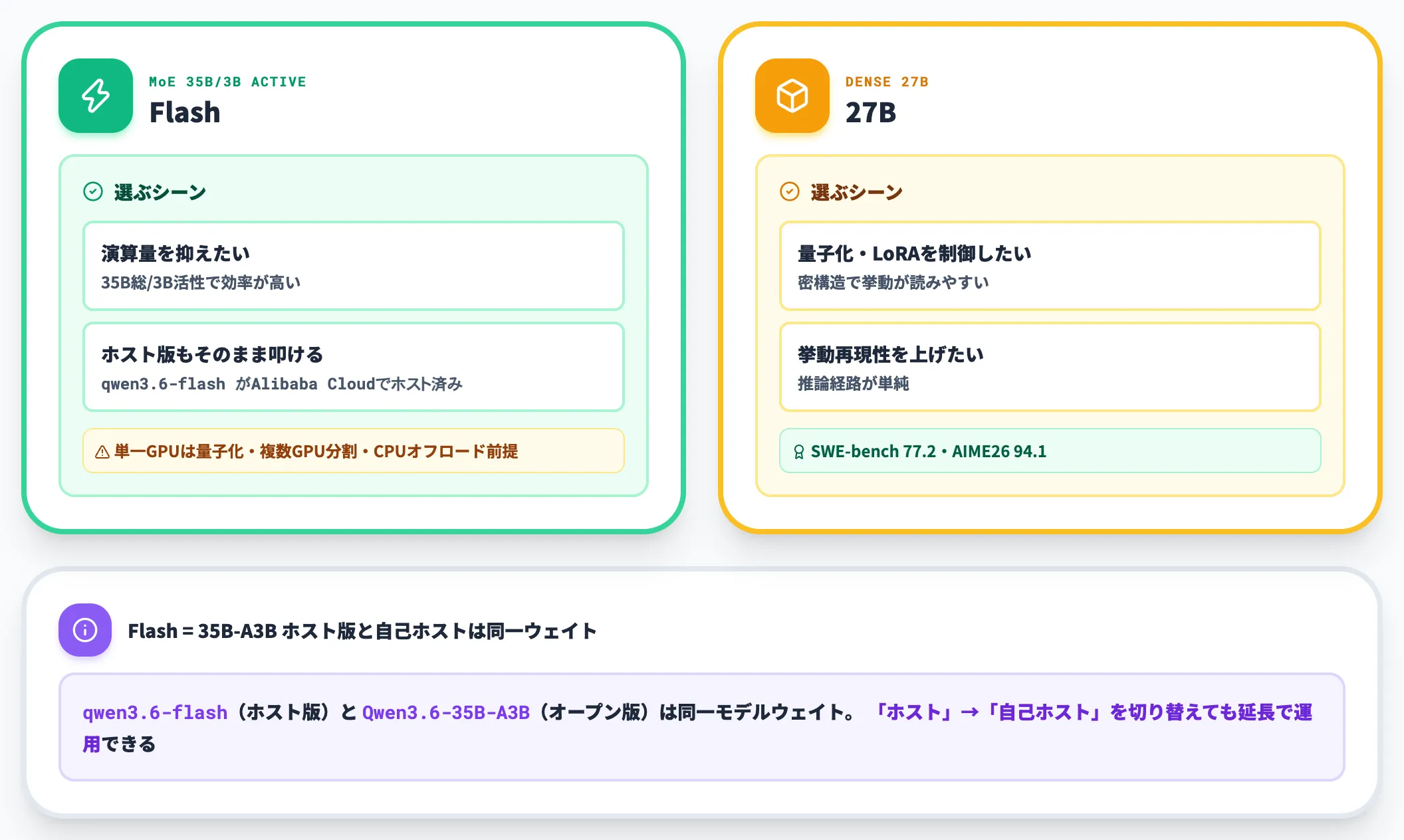
Task: Select the ホスト版もそのまま叩ける card
Action: pos(354,367)
